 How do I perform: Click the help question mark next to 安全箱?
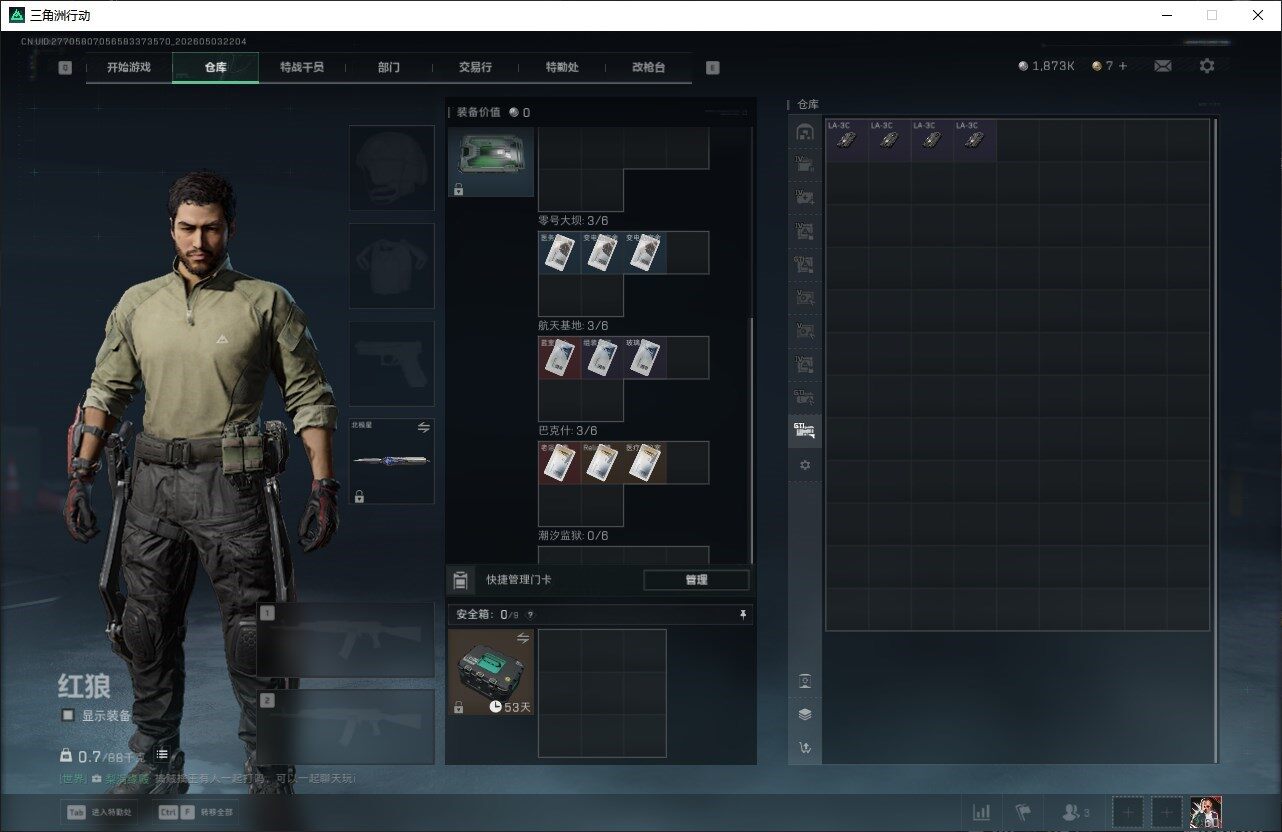click(x=530, y=615)
